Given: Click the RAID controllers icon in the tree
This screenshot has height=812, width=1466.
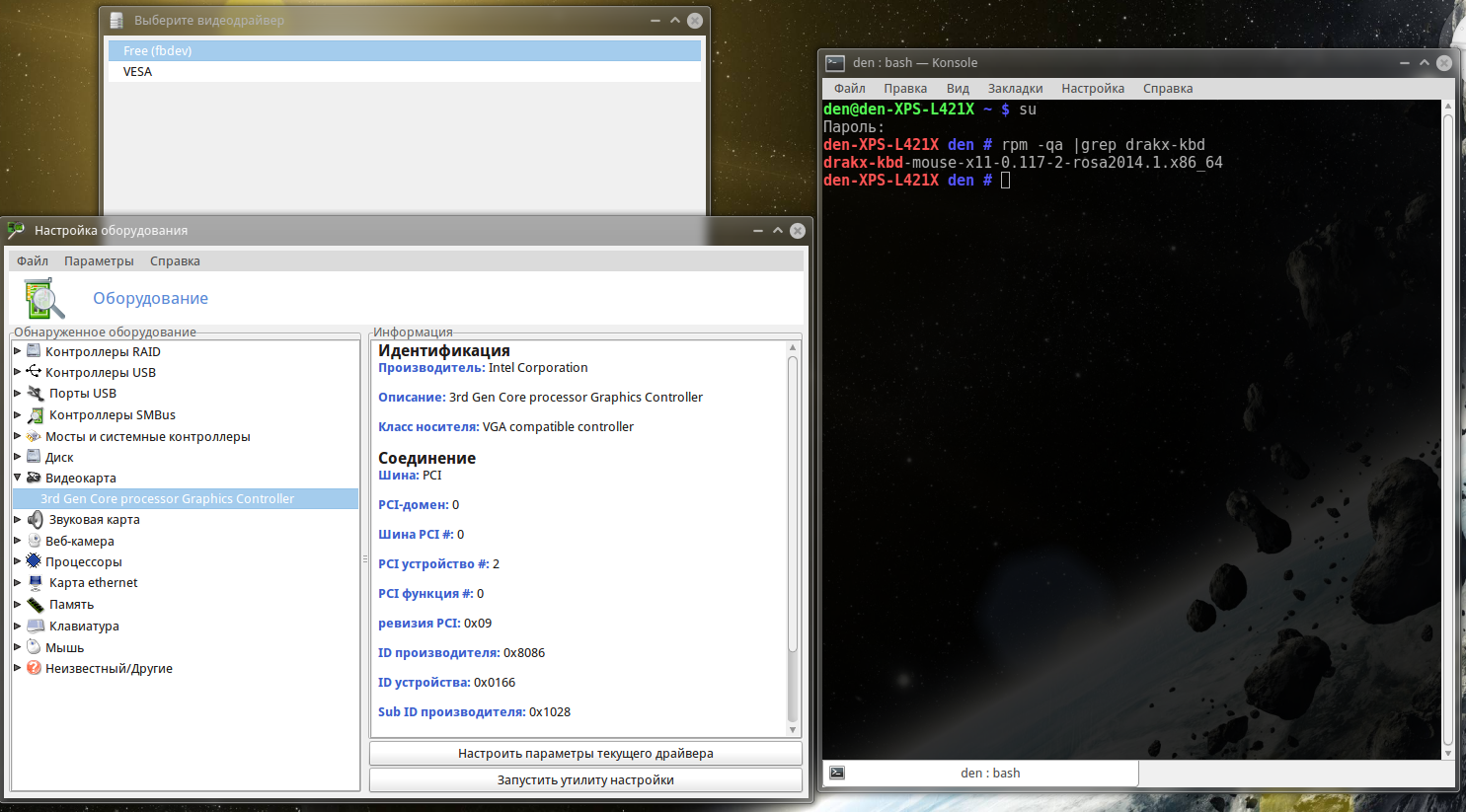Looking at the screenshot, I should click(x=34, y=351).
